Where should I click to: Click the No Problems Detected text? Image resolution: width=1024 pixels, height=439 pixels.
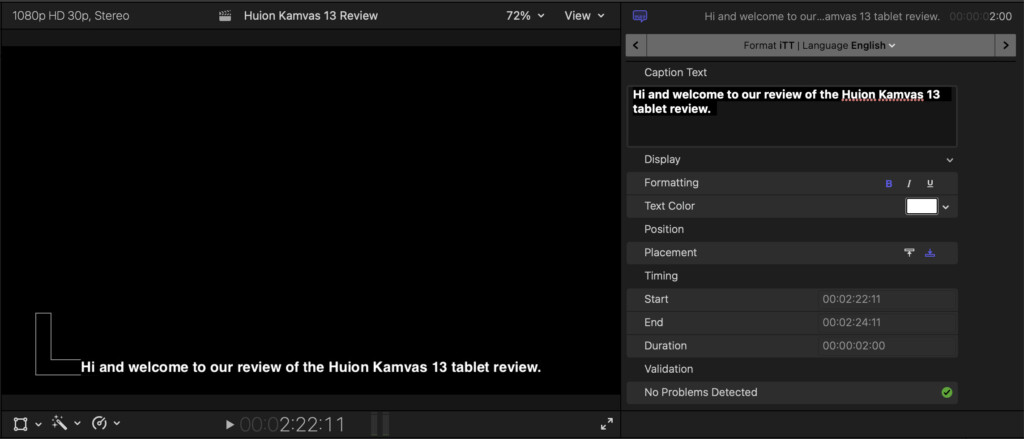701,393
